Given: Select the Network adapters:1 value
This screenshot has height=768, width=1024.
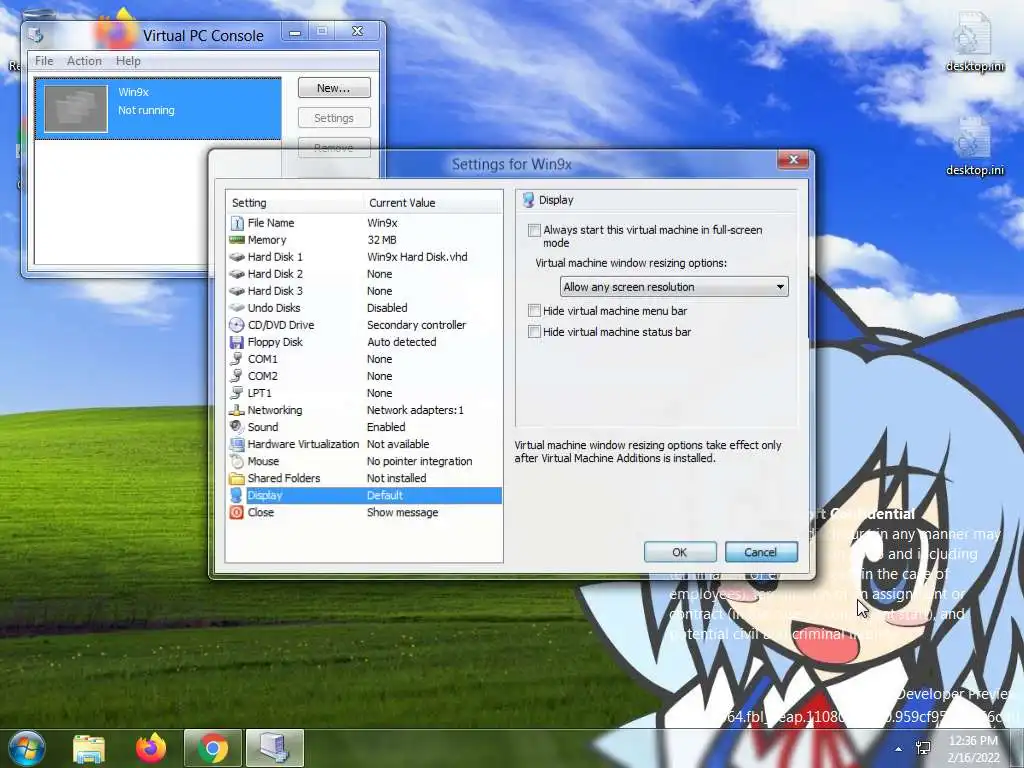Looking at the screenshot, I should 415,410.
